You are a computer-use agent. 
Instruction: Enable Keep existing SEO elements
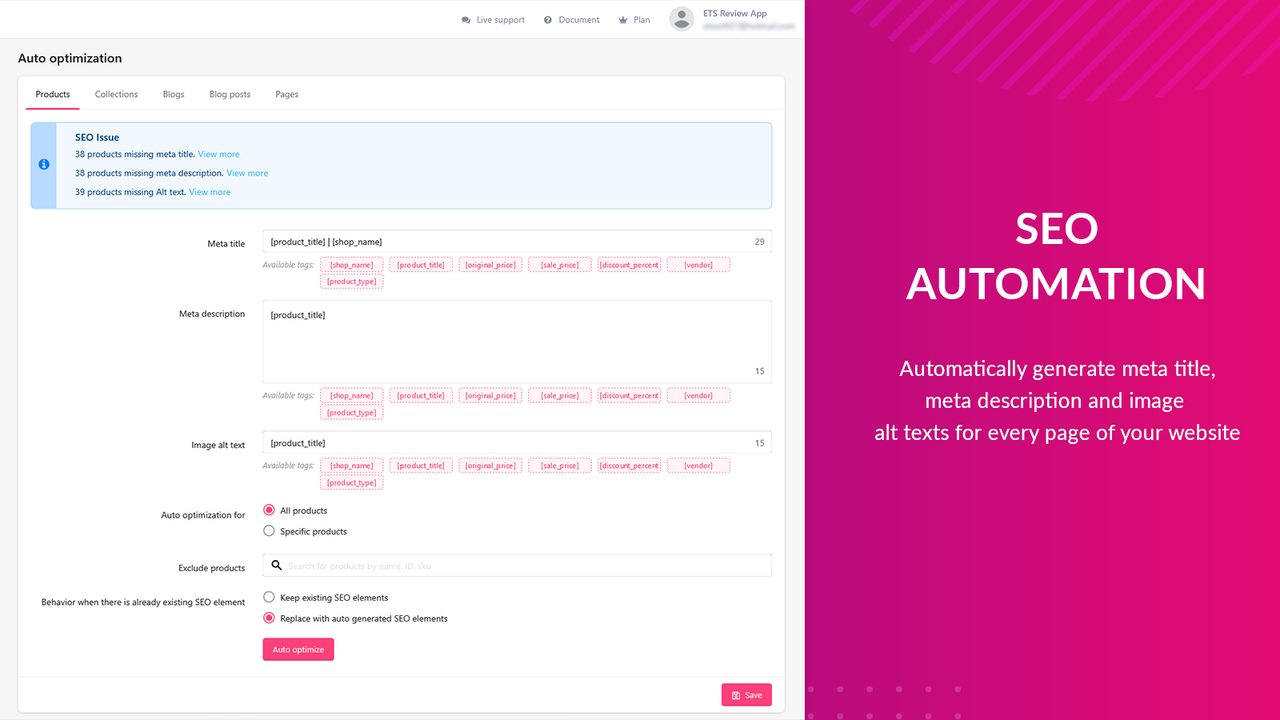pyautogui.click(x=268, y=596)
